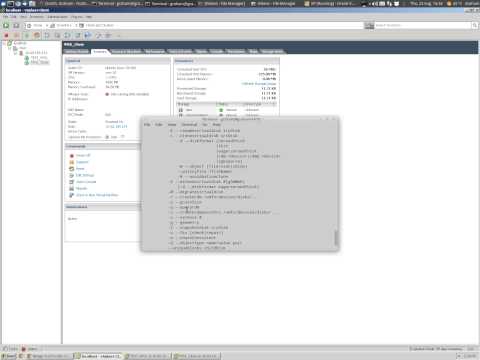Viewport: 480px width, 360px height.
Task: Click the Hosts and Clusters breadcrumb icon
Action: tap(81, 25)
